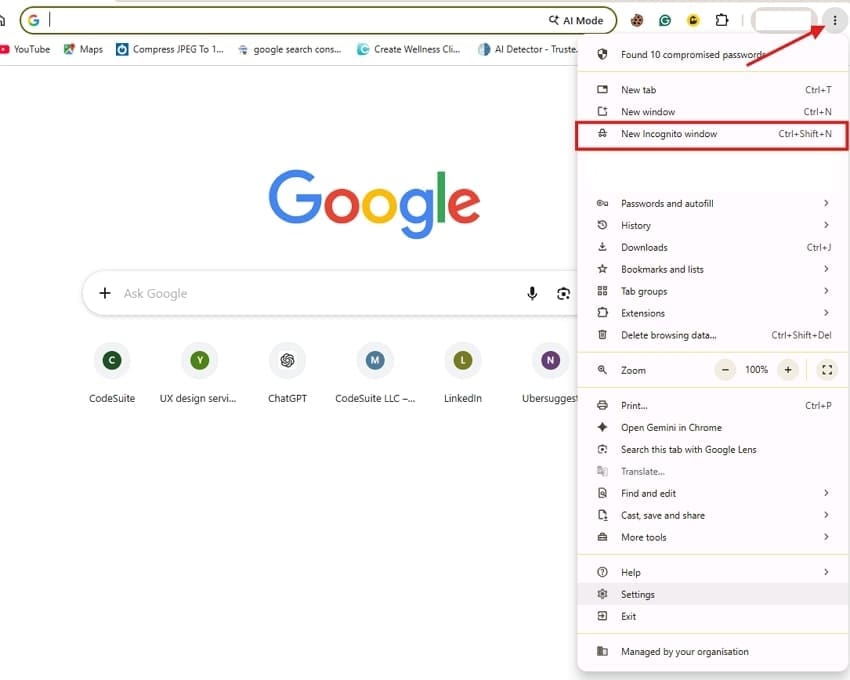Screen dimensions: 850x680
Task: Expand Find and edit submenu
Action: tap(712, 493)
